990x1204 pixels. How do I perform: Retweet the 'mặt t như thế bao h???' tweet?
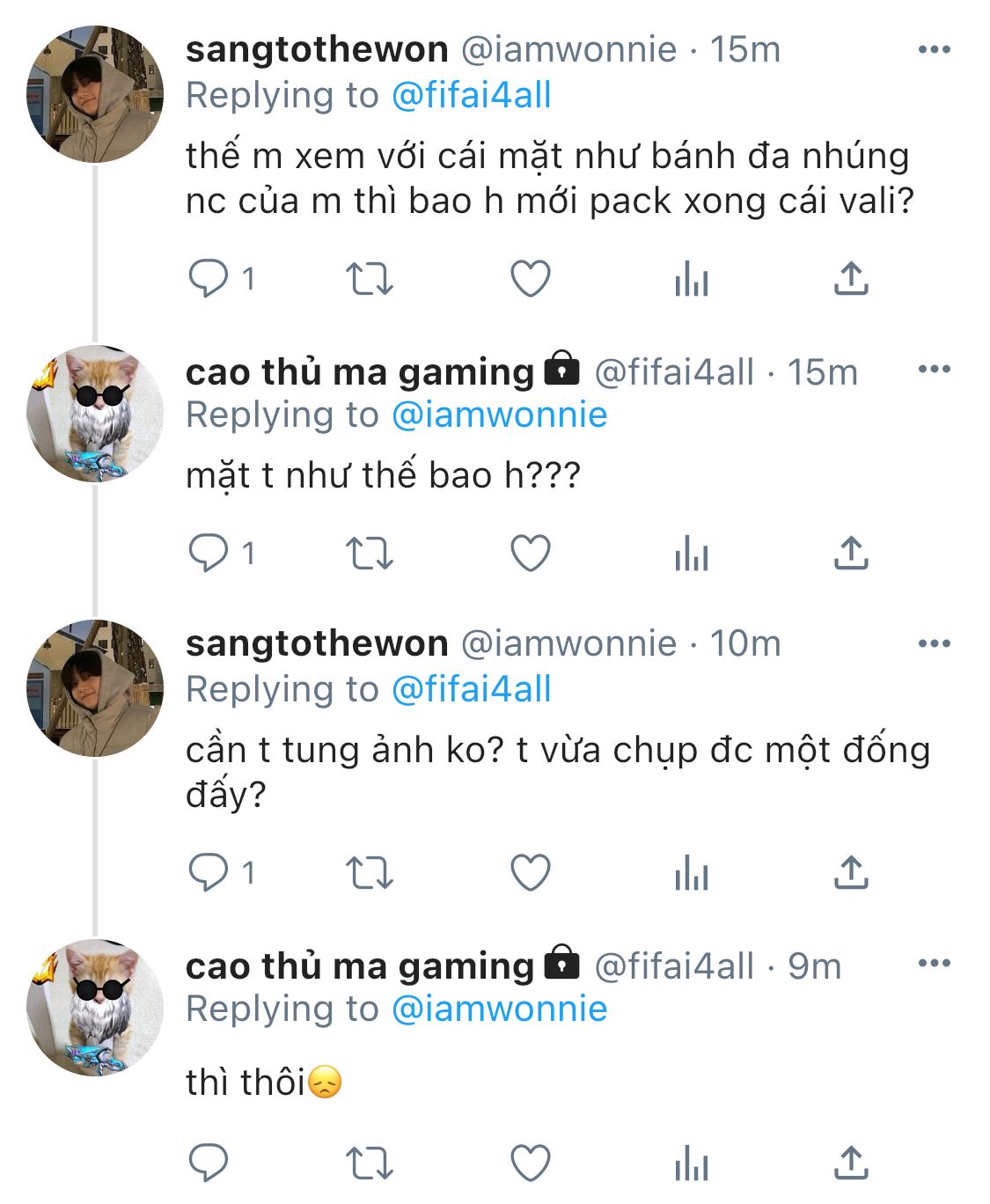370,554
